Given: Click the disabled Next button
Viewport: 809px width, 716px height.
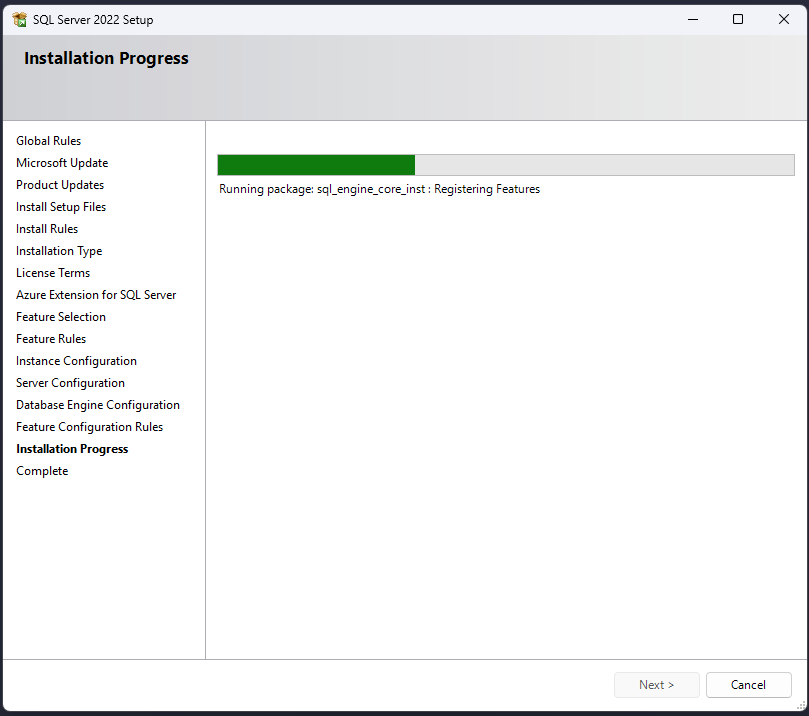Looking at the screenshot, I should coord(656,685).
